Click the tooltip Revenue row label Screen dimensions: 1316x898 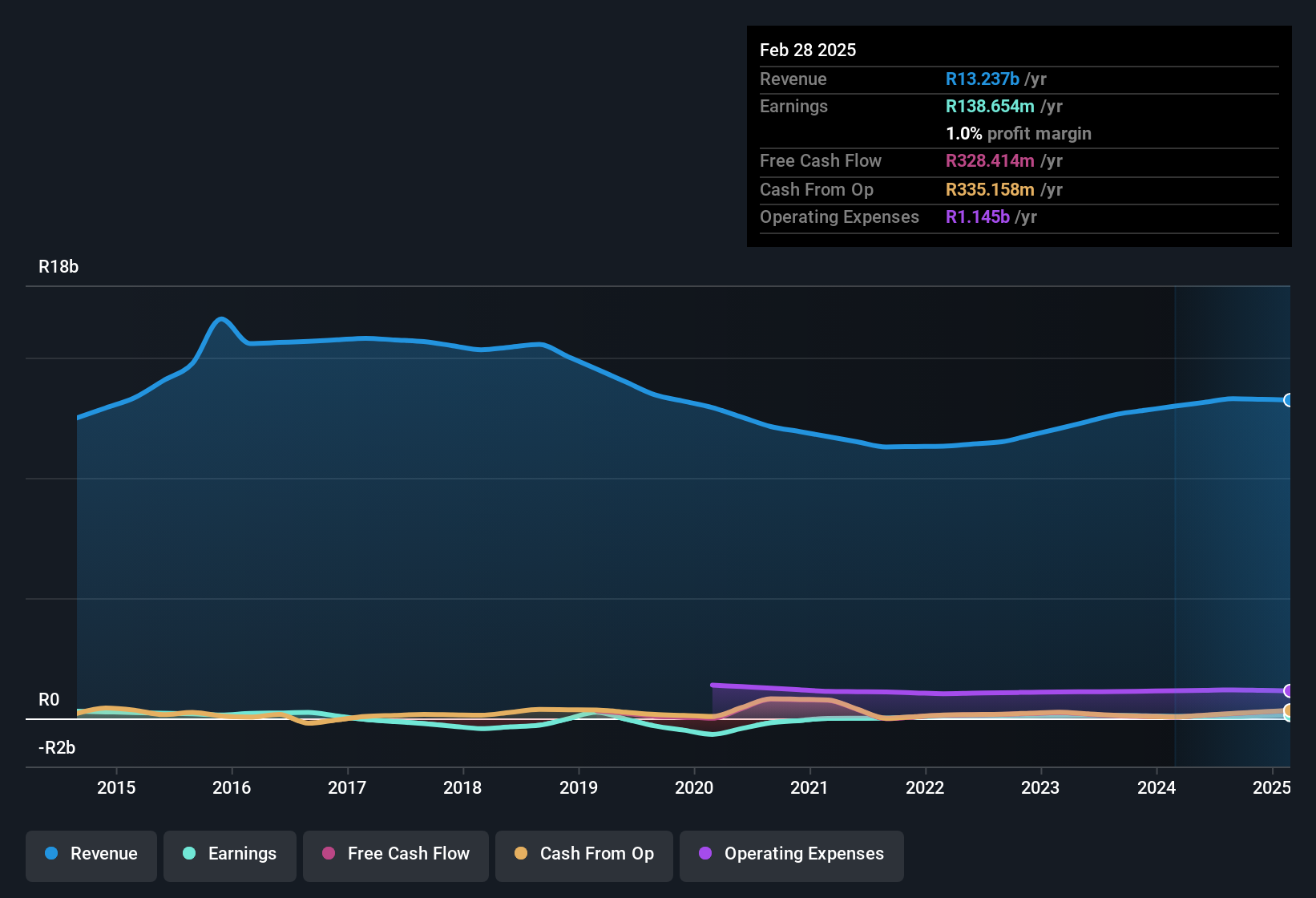tap(793, 79)
